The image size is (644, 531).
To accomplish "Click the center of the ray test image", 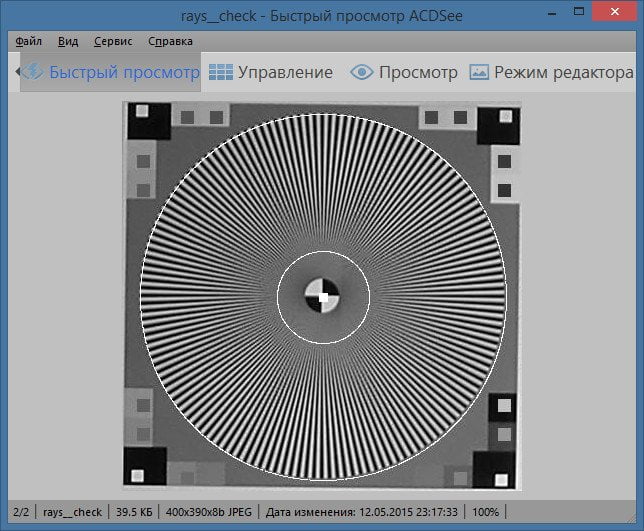I will [x=322, y=296].
